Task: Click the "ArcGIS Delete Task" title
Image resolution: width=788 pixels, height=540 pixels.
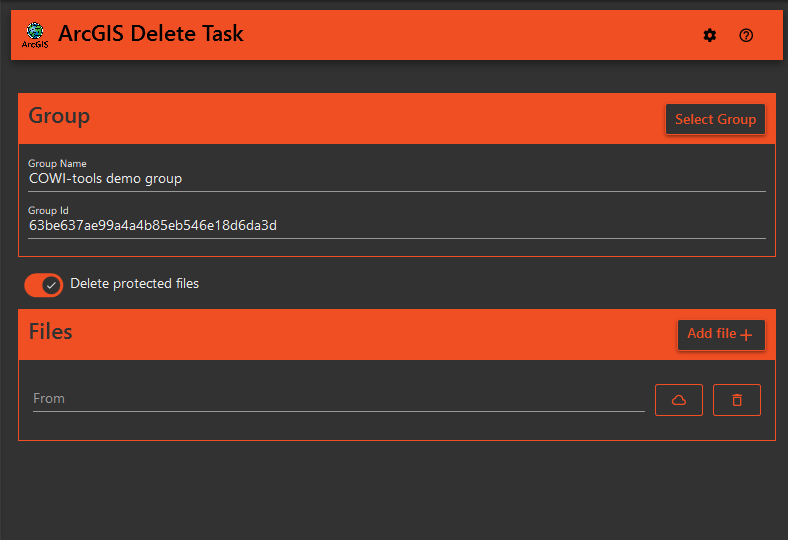Action: tap(151, 34)
